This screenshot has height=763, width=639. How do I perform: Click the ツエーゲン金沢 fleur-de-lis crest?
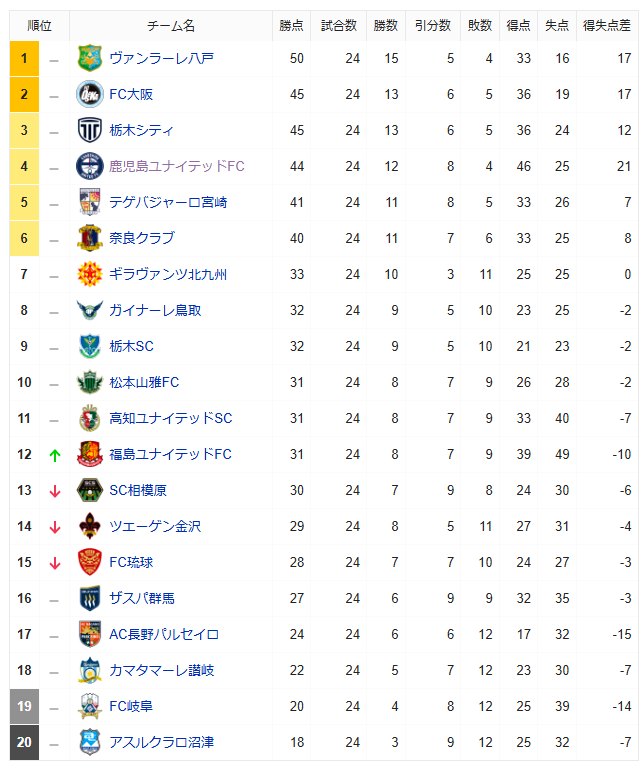tap(90, 527)
